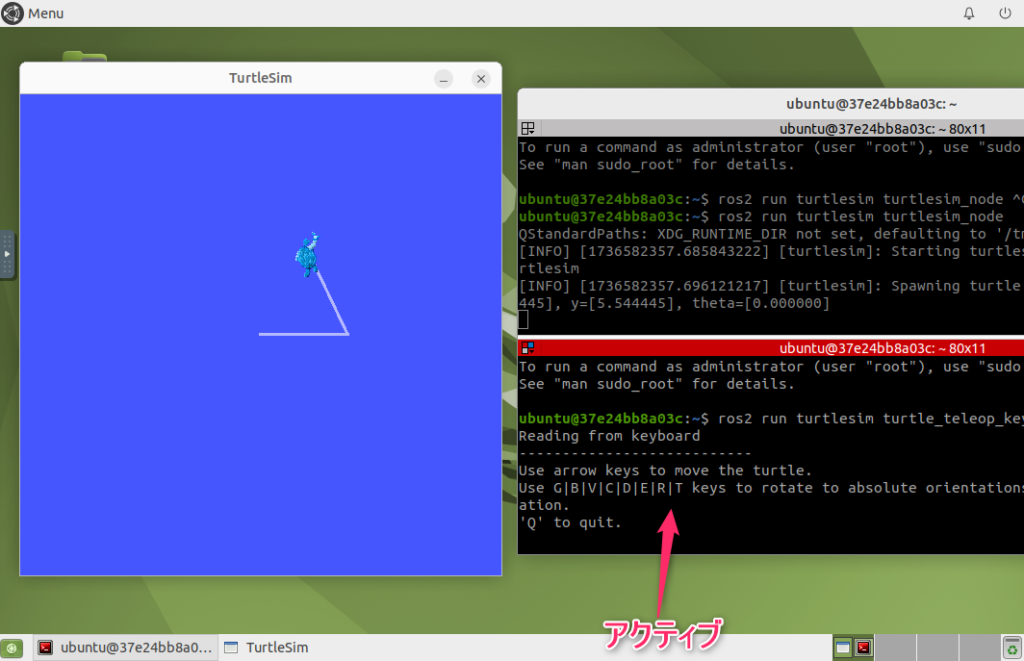
Task: Click the TurtleSim window title bar
Action: coord(261,78)
